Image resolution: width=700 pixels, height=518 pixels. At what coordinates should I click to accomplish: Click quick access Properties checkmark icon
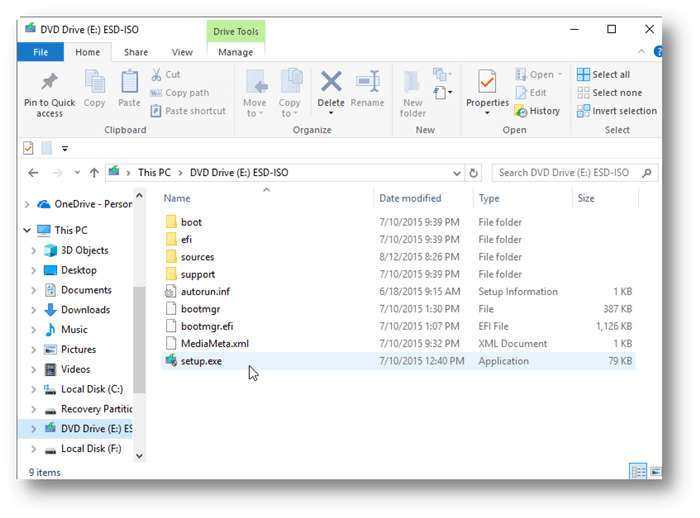point(28,148)
